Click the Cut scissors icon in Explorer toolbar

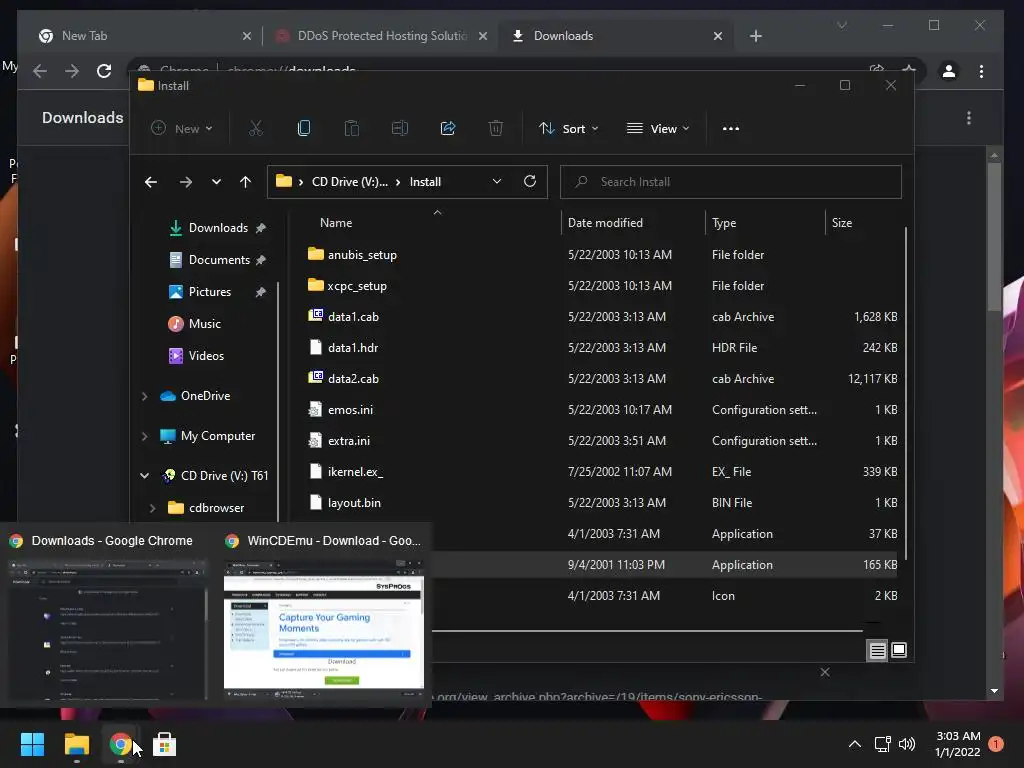255,129
